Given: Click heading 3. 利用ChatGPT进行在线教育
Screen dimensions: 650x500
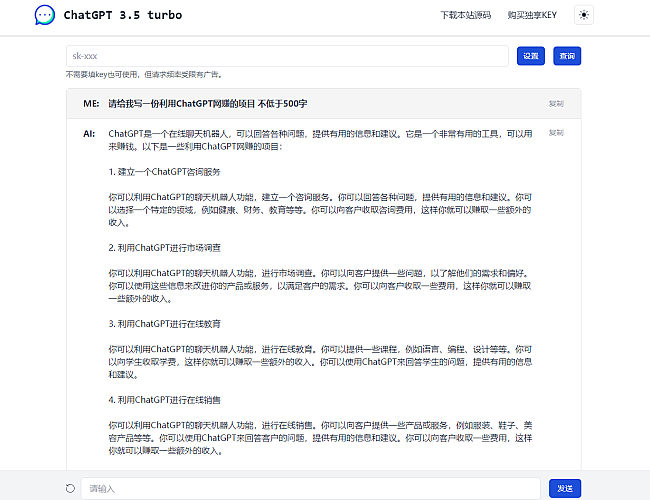Looking at the screenshot, I should pyautogui.click(x=164, y=323).
